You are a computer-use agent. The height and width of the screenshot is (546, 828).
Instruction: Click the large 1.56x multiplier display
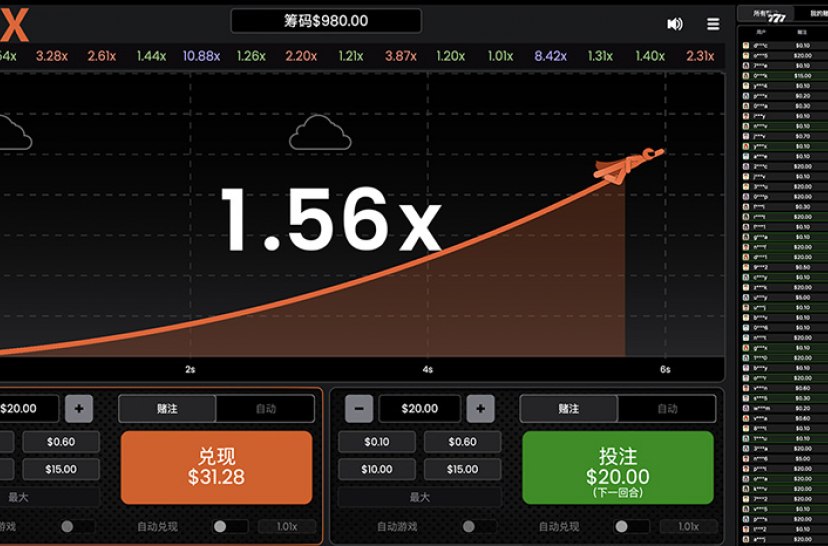point(332,219)
